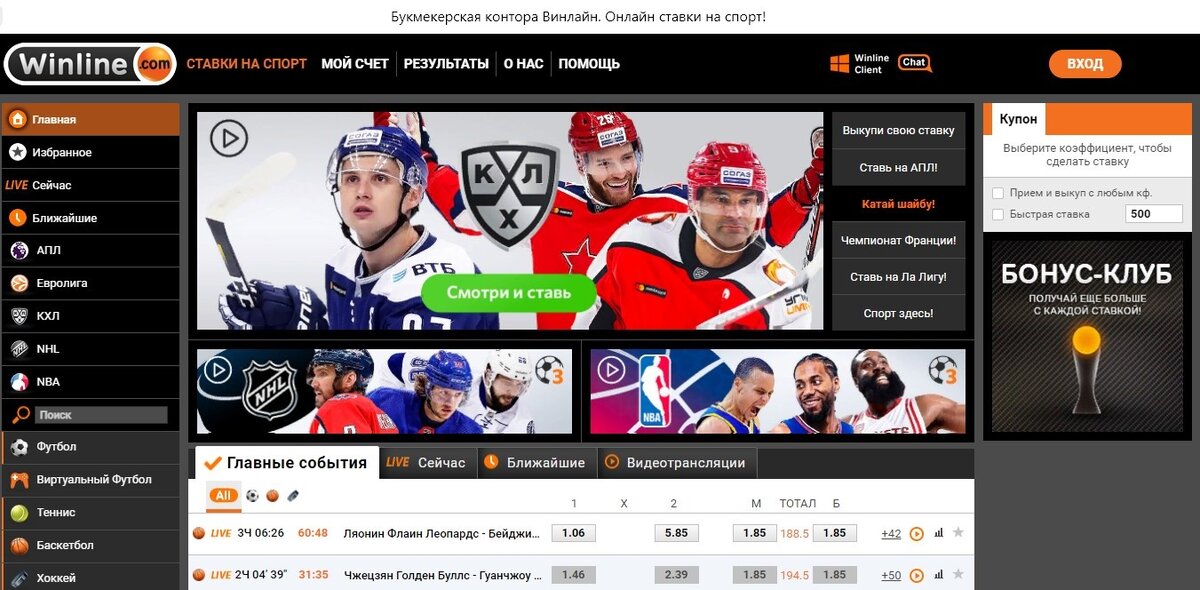Add the Ляонин Флаин Леопардс match to favorites
Viewport: 1200px width, 590px height.
[x=958, y=533]
